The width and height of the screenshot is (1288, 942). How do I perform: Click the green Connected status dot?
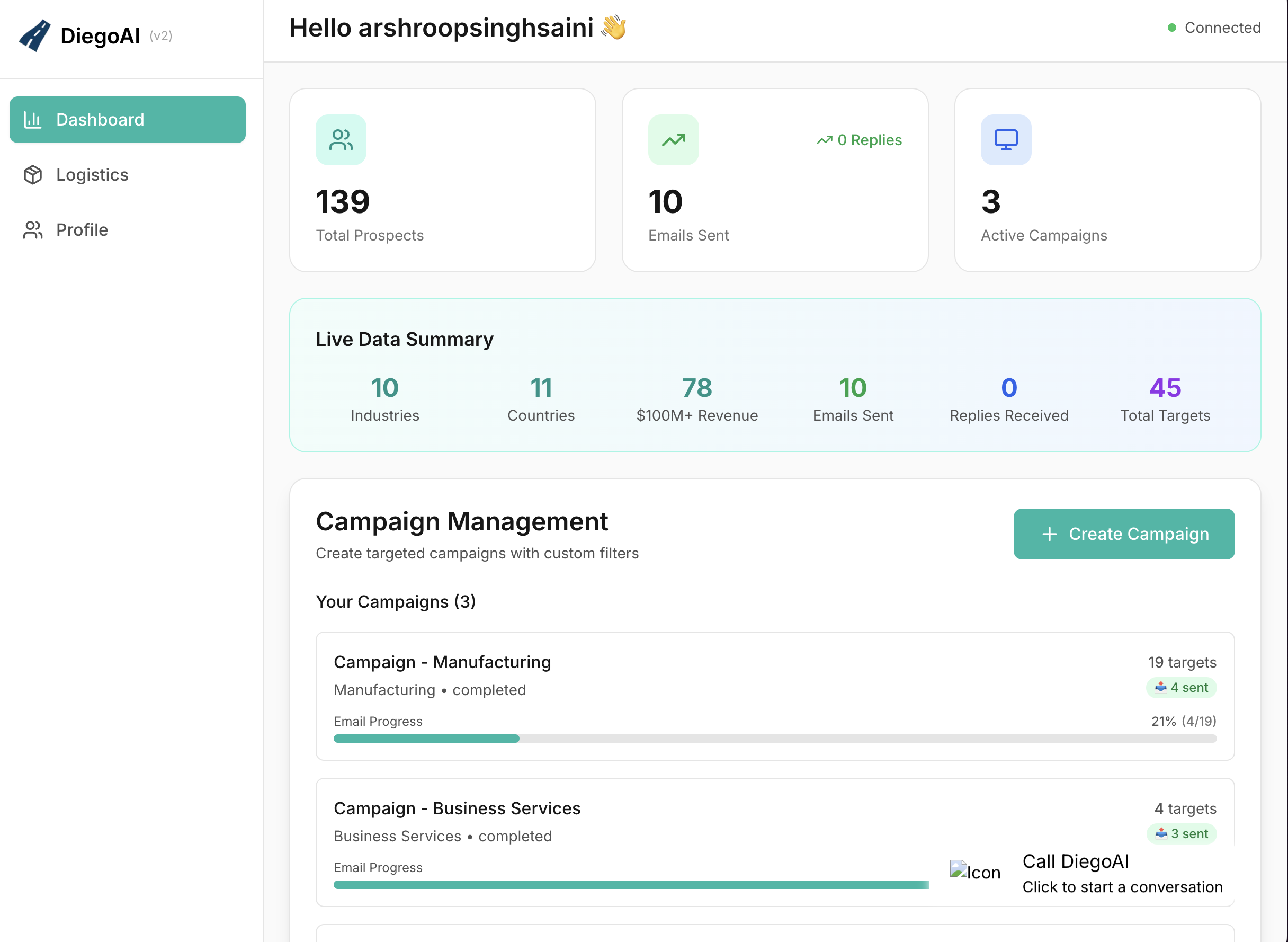point(1171,28)
